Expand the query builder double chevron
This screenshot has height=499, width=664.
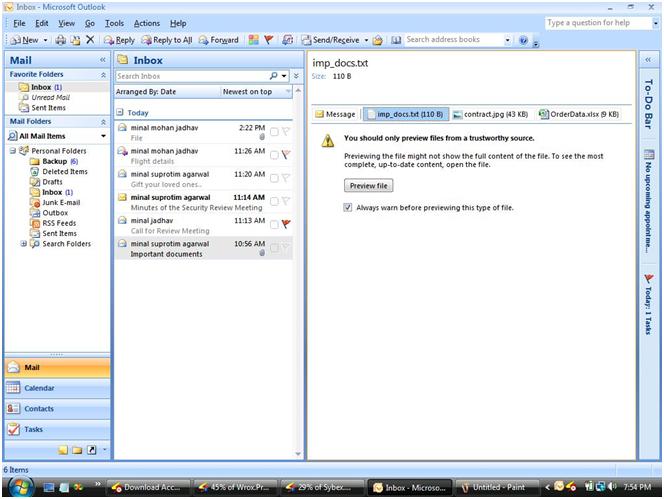(296, 76)
